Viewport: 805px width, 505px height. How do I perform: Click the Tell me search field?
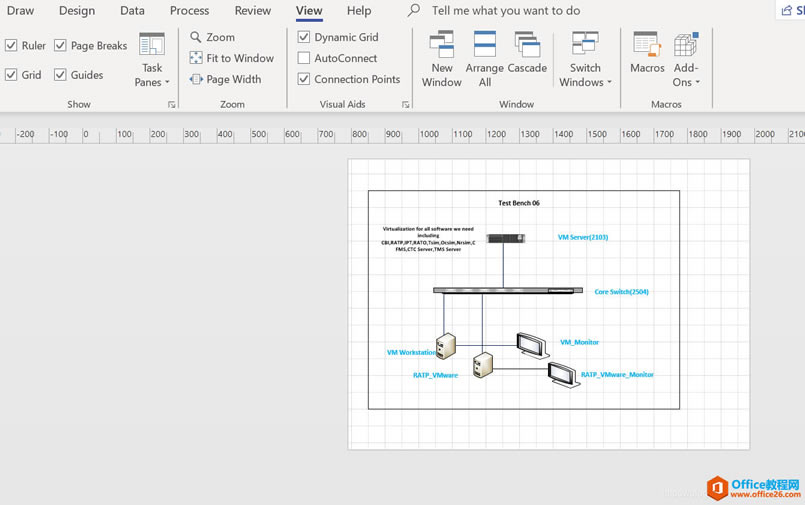click(505, 11)
